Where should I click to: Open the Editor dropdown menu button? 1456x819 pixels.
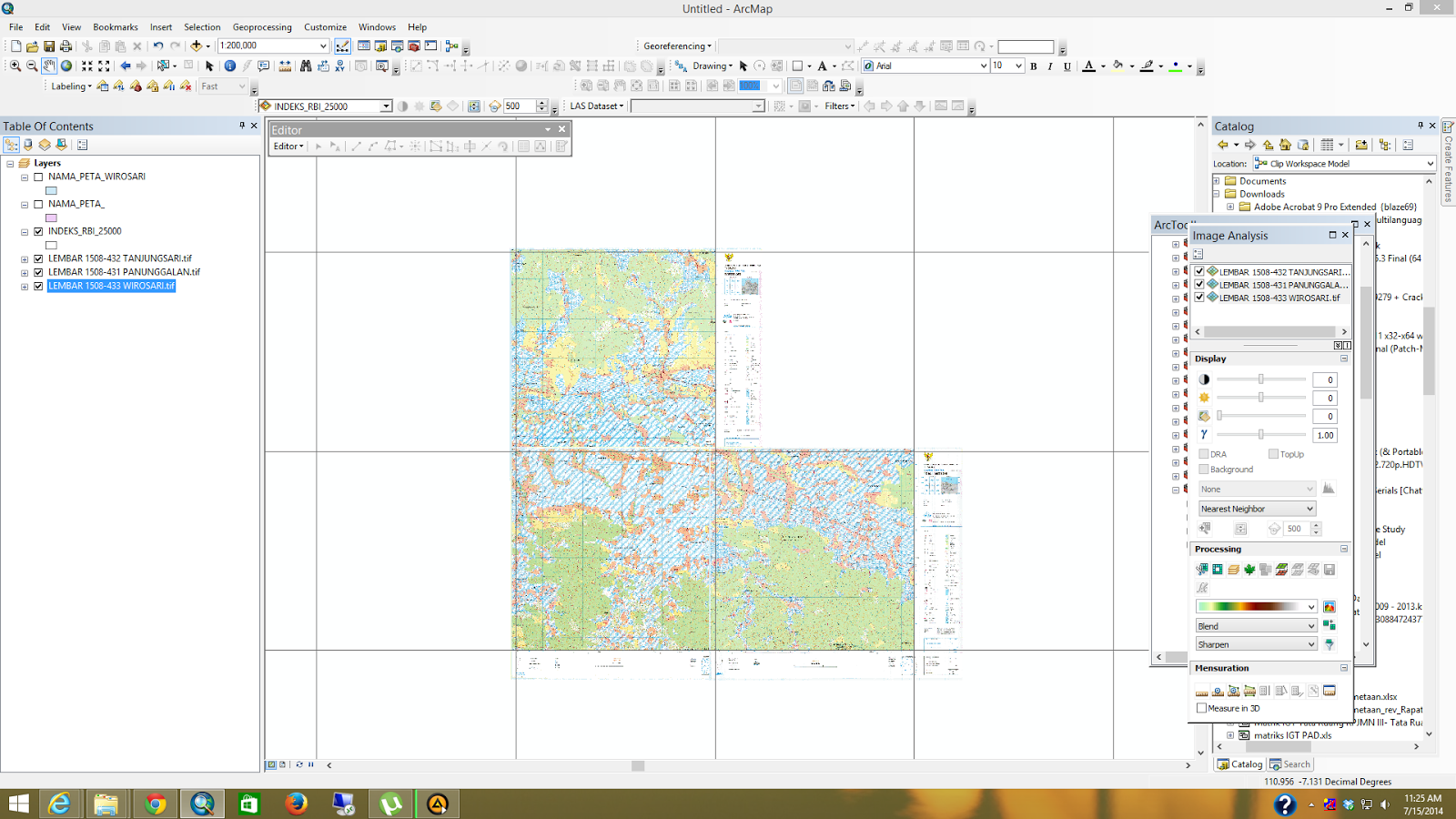pyautogui.click(x=288, y=147)
